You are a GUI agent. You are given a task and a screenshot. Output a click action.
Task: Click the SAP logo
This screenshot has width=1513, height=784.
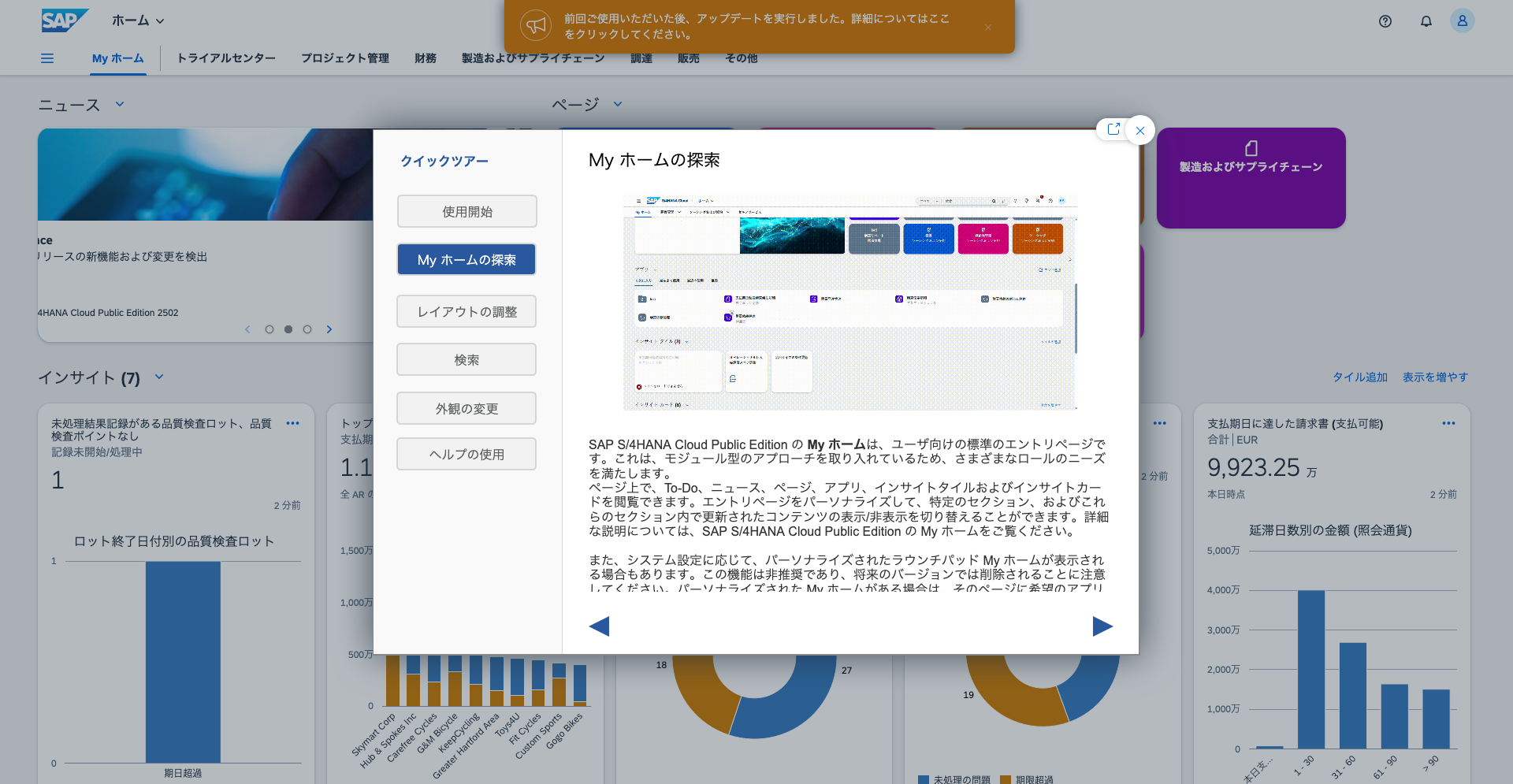tap(65, 20)
